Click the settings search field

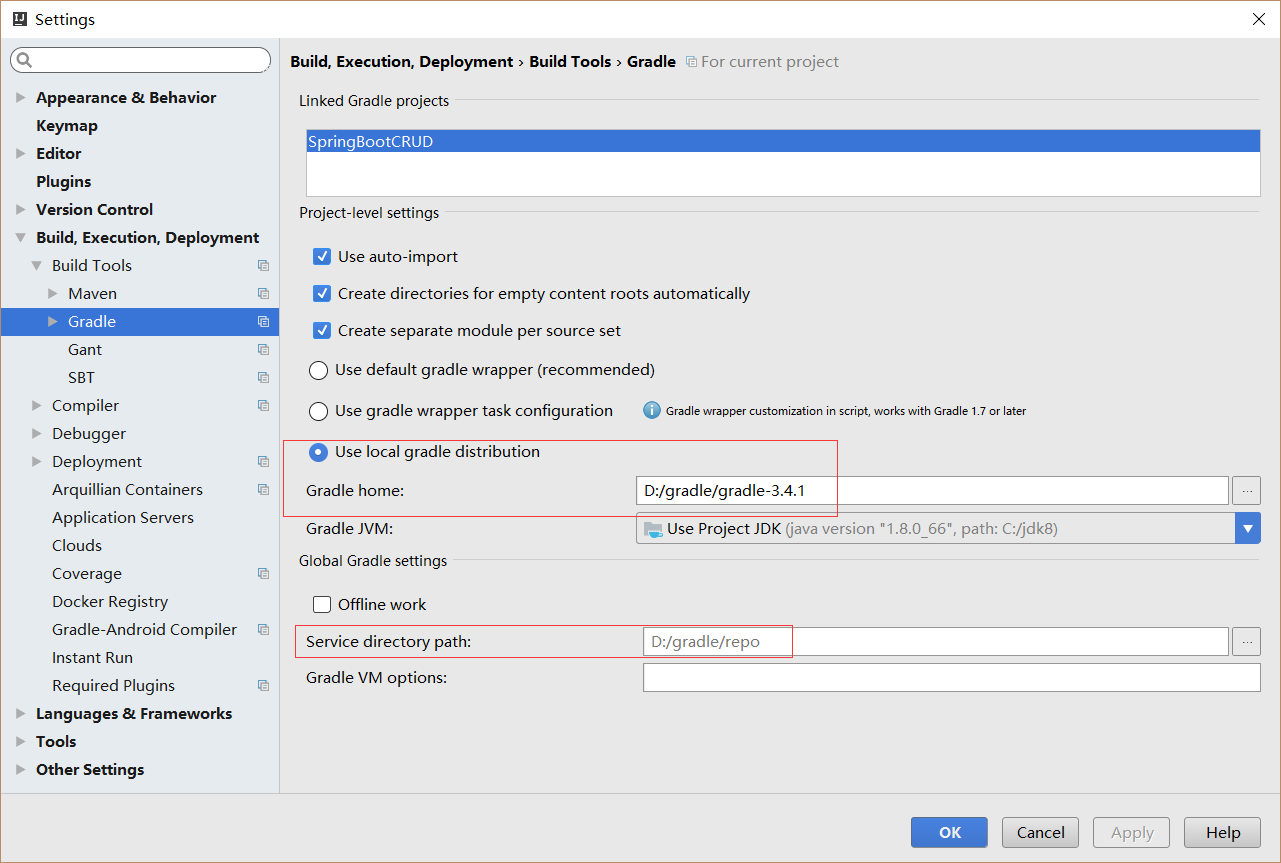[x=140, y=61]
